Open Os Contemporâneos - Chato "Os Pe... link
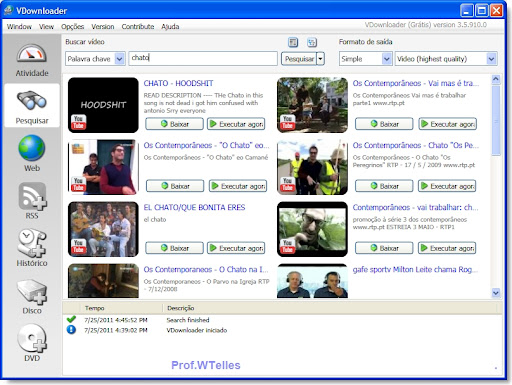Viewport: 512px width, 385px height. click(x=416, y=145)
